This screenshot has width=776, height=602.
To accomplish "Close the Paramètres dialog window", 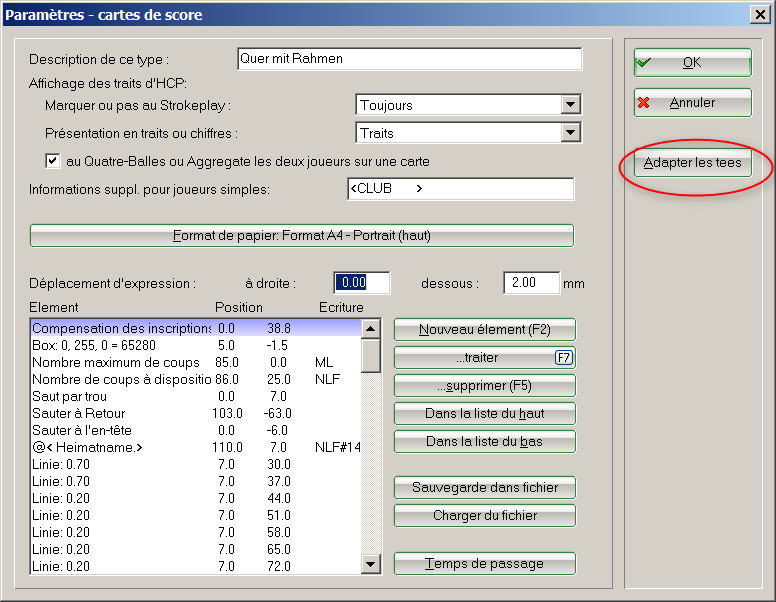I will [760, 15].
